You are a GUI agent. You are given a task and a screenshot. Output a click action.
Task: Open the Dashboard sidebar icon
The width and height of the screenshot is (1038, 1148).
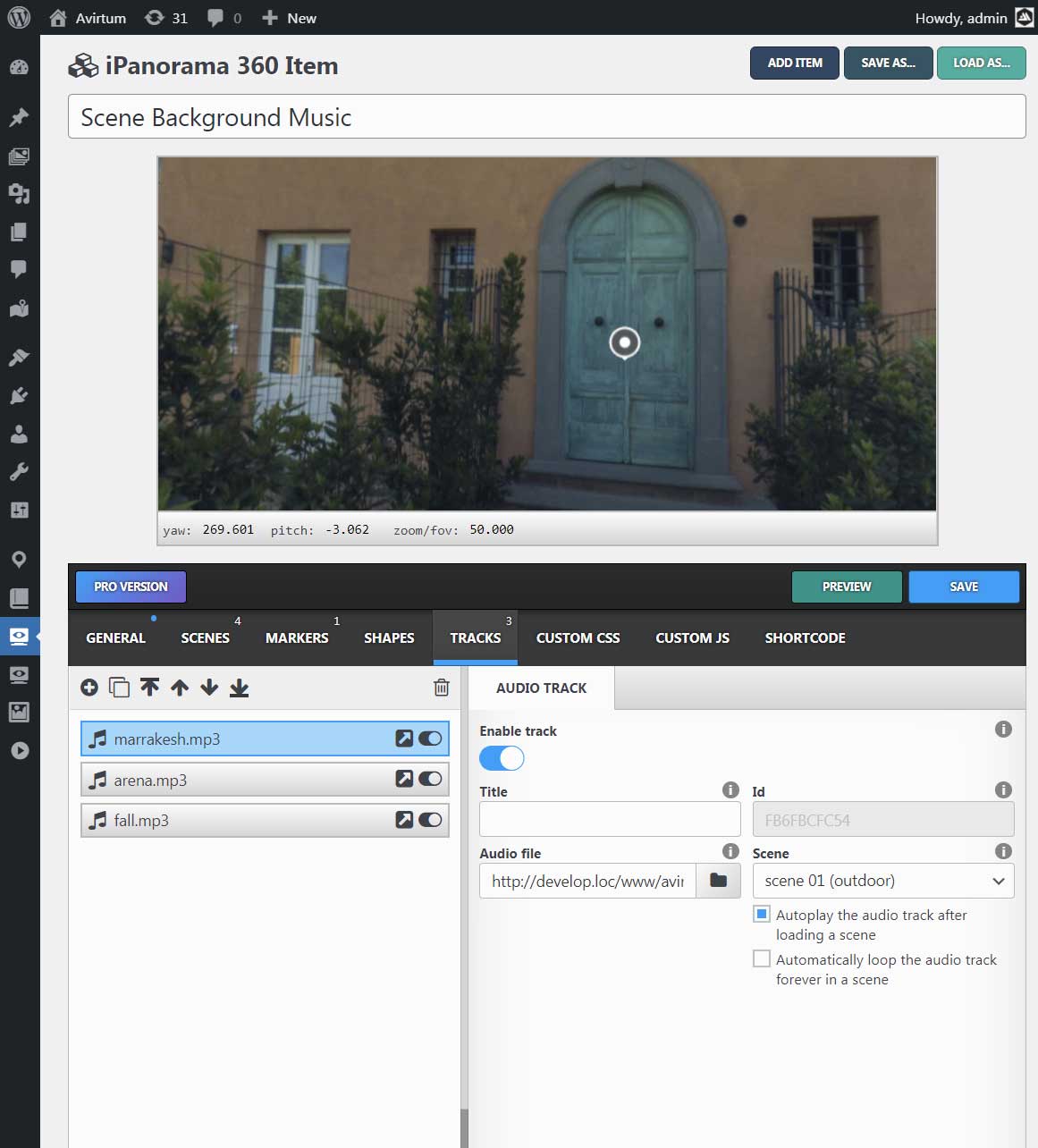[x=19, y=68]
